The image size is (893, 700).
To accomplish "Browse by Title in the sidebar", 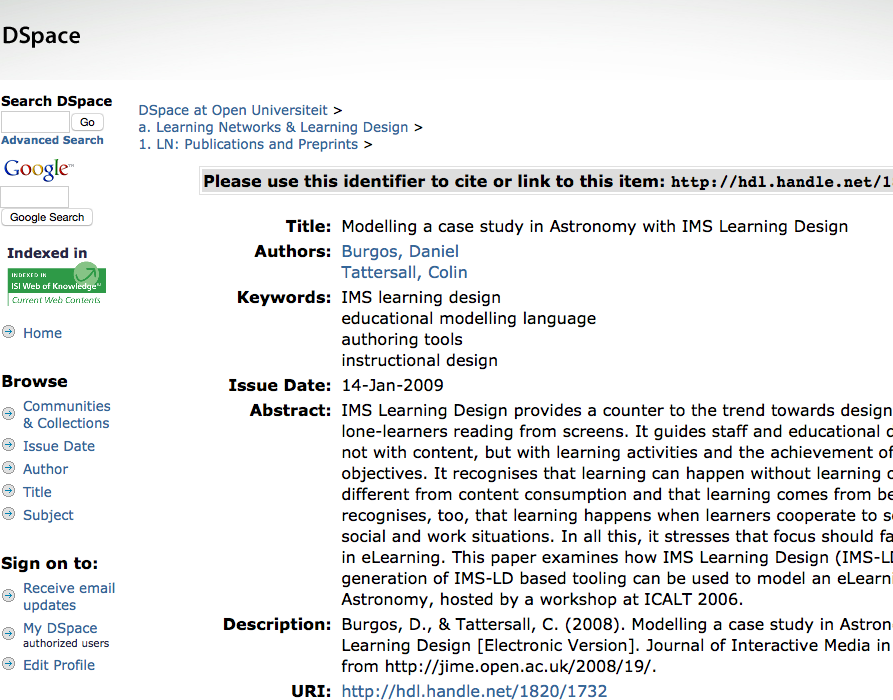I will pyautogui.click(x=37, y=491).
